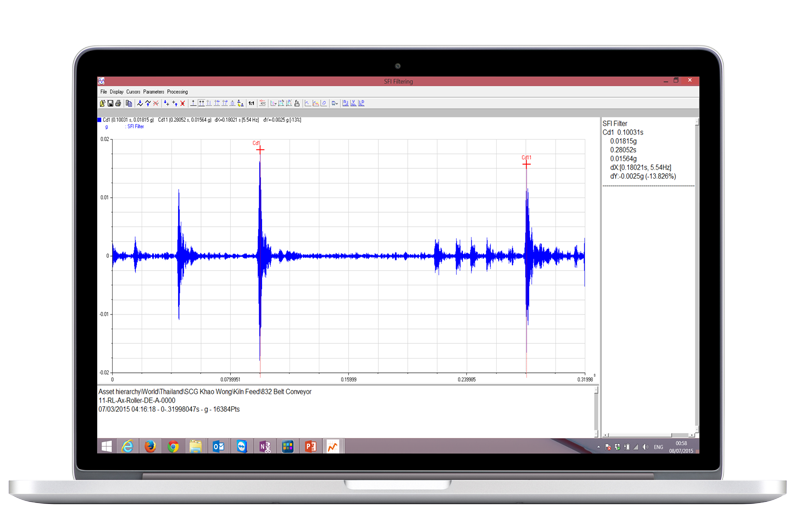Select the right Cd1 cursor marker
795x530 pixels.
pos(526,163)
